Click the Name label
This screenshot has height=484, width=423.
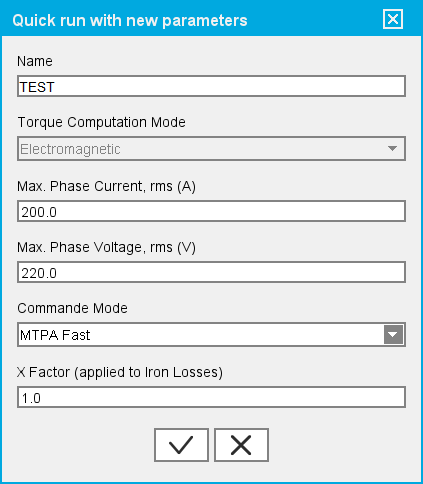point(35,61)
